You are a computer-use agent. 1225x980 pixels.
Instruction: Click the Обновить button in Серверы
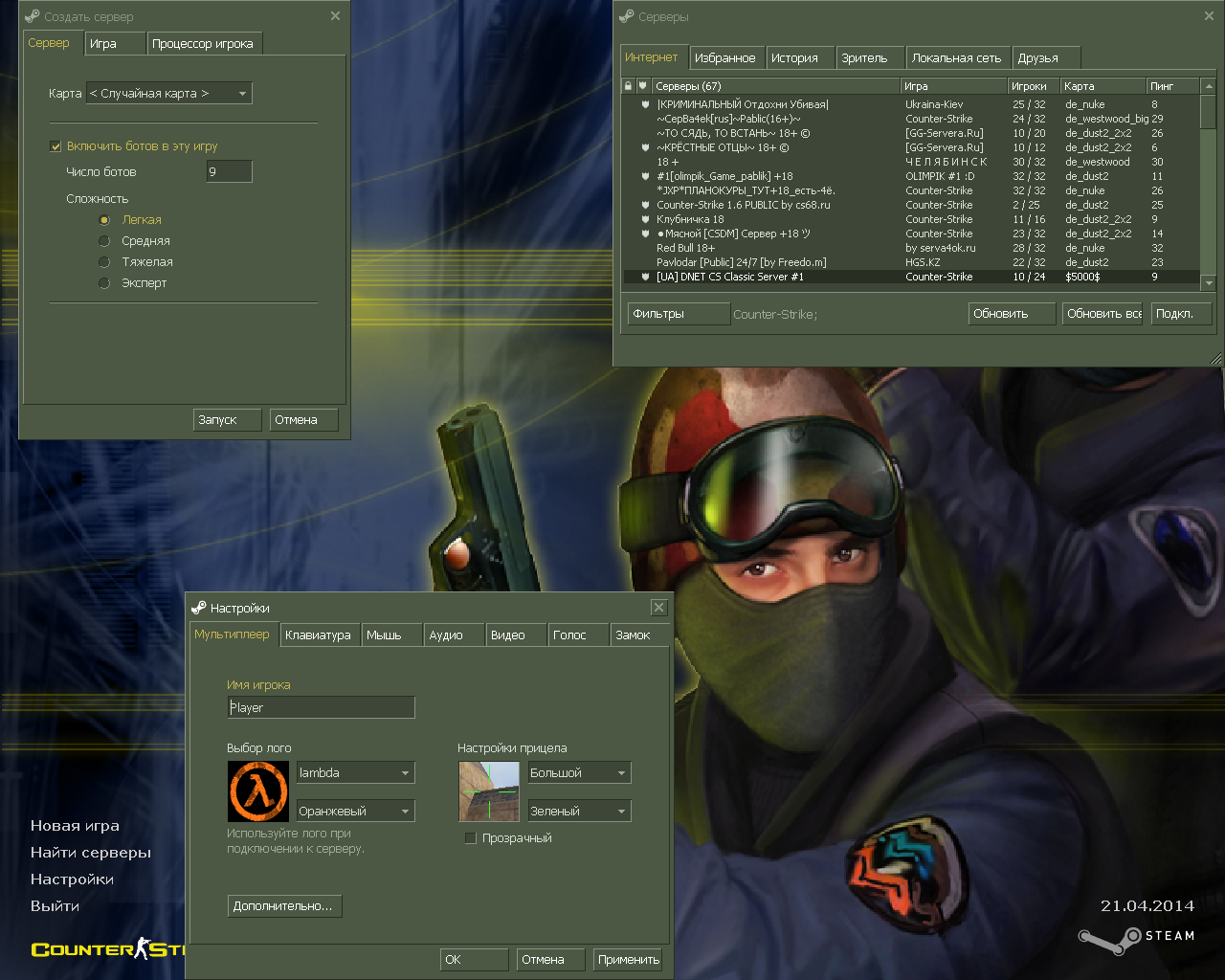[1012, 314]
